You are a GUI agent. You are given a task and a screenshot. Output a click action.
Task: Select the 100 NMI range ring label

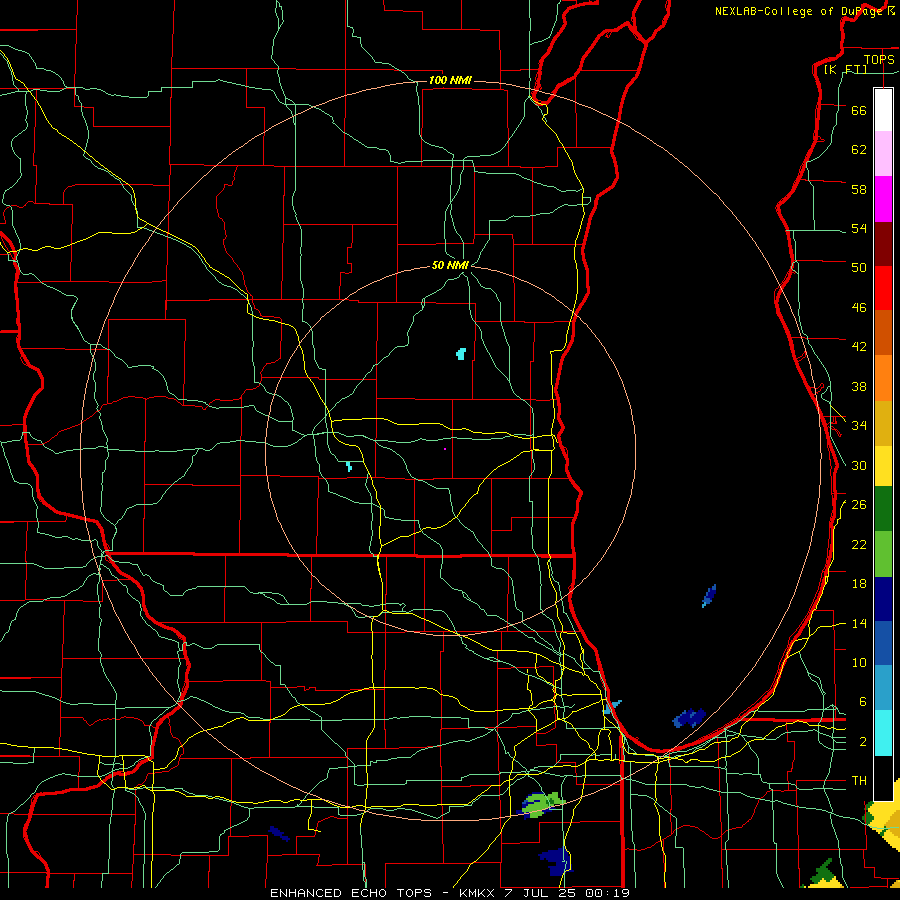tap(450, 80)
